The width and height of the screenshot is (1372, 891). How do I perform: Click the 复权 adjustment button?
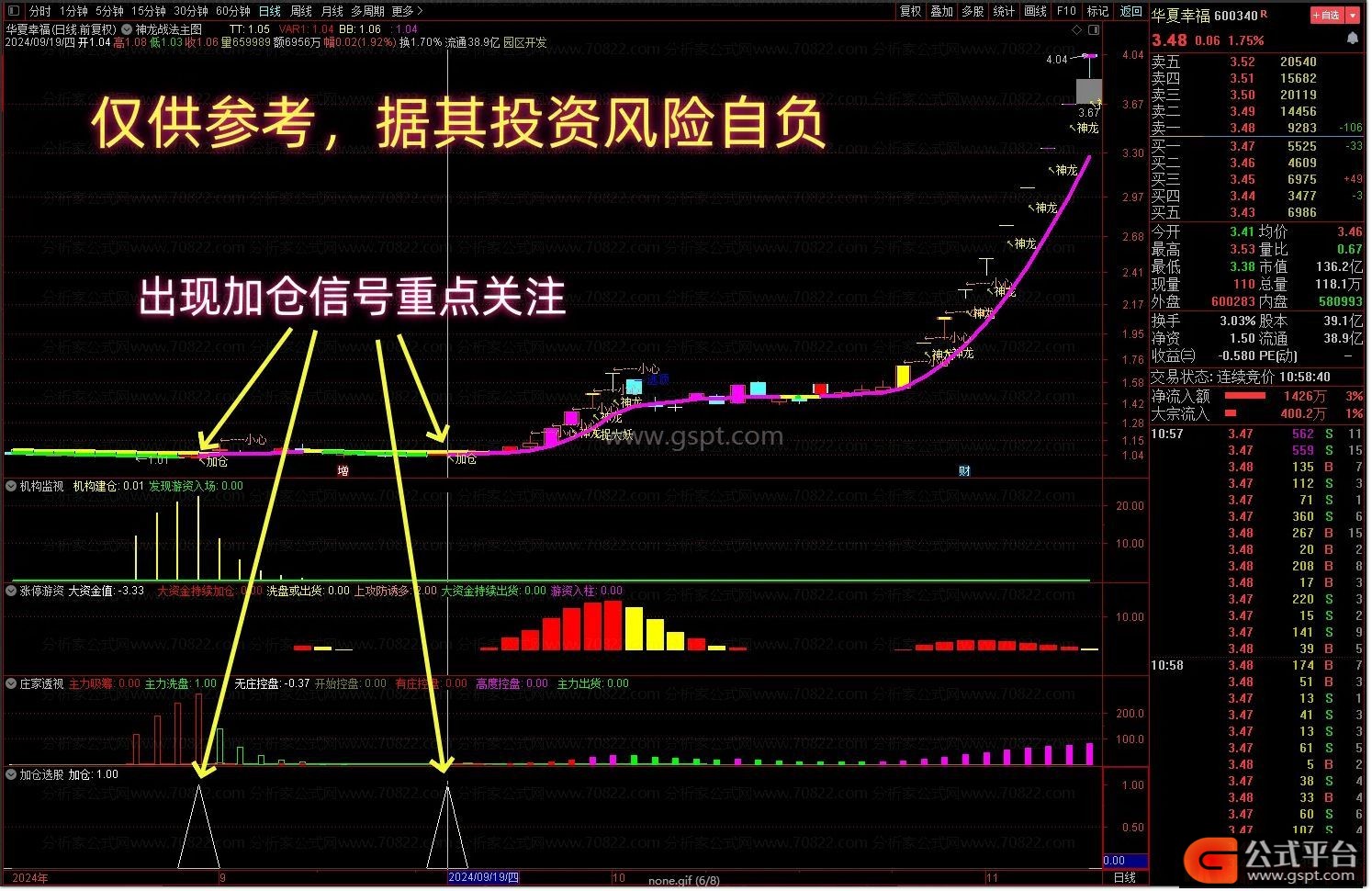coord(910,11)
